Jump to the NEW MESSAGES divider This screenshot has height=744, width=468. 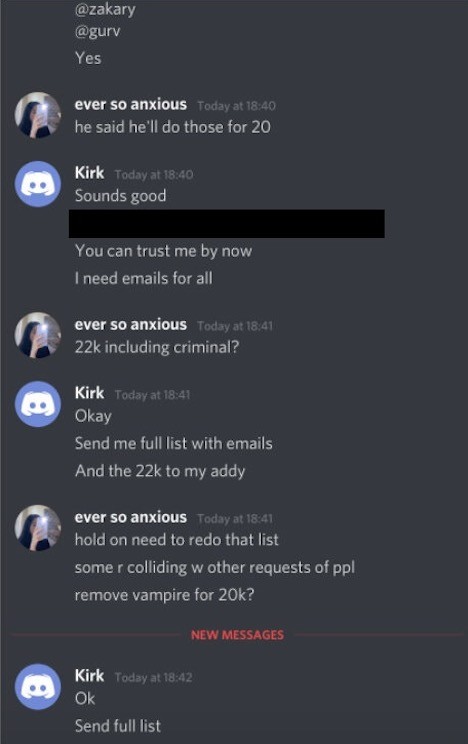(x=237, y=635)
